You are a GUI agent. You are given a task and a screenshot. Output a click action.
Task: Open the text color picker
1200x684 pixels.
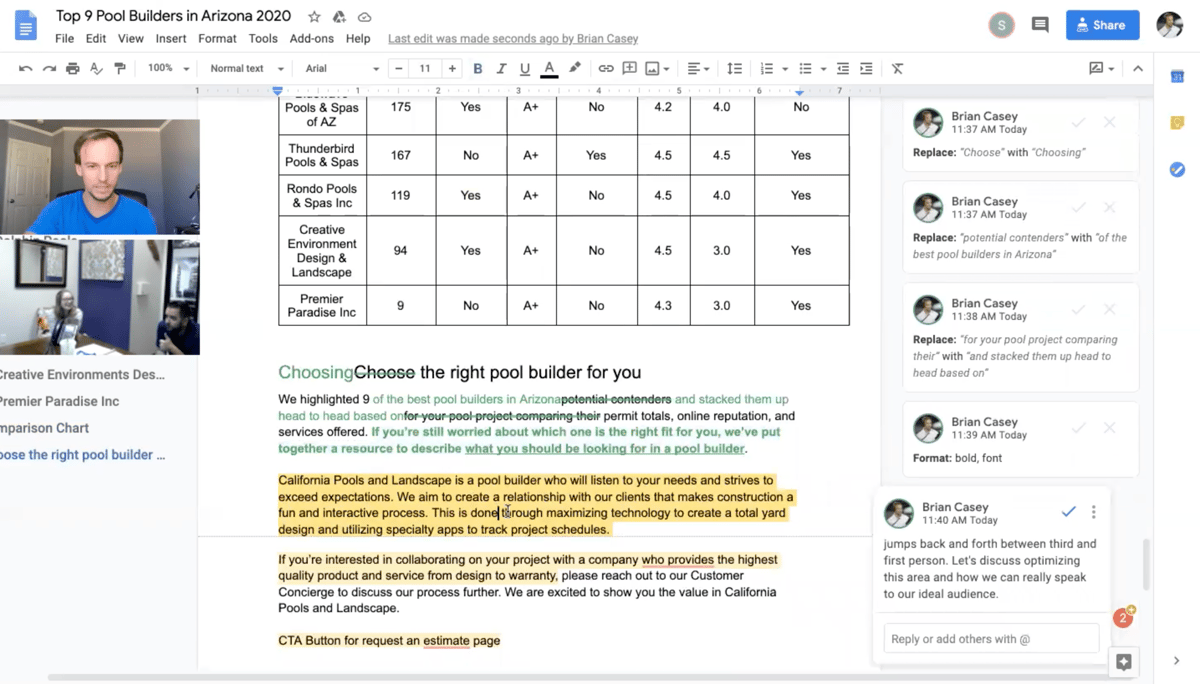(549, 68)
